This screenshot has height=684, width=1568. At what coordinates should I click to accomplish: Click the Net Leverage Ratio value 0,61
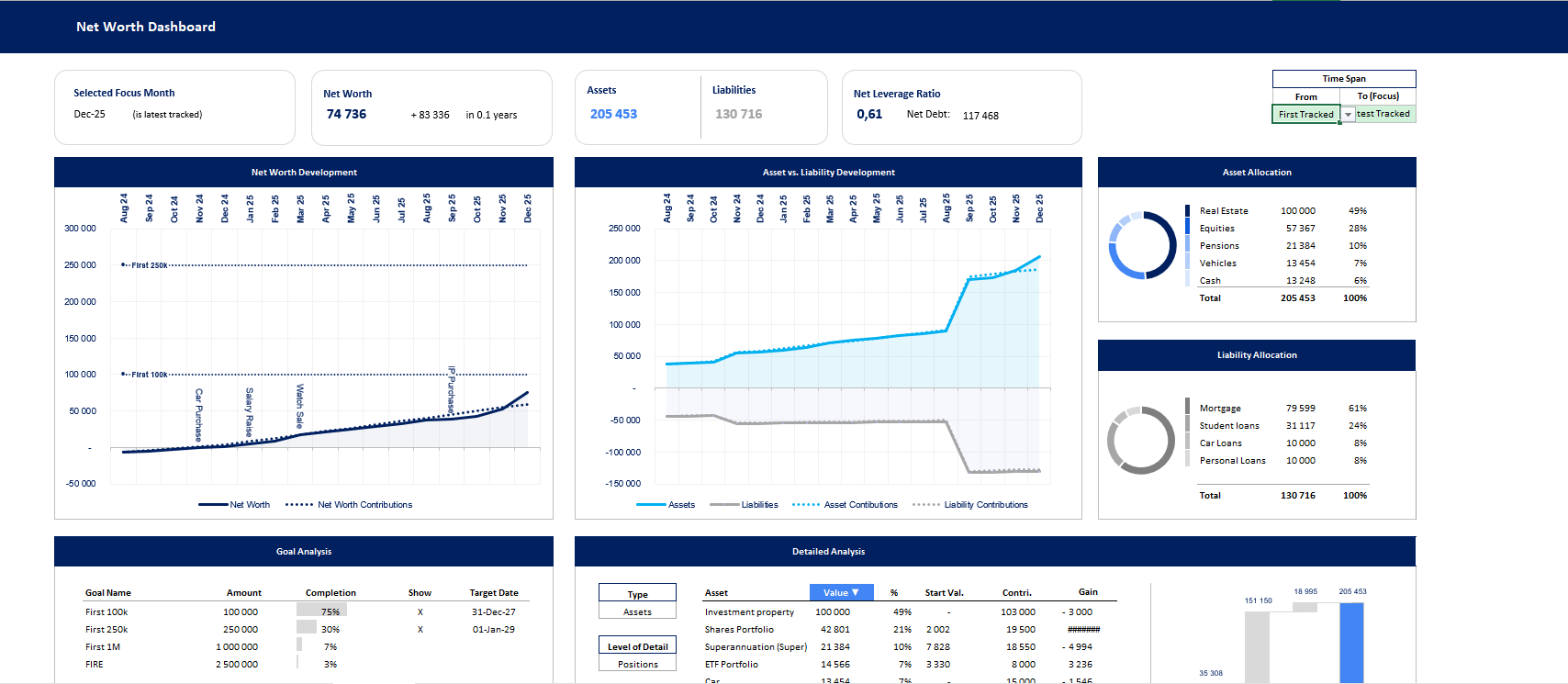[x=869, y=114]
